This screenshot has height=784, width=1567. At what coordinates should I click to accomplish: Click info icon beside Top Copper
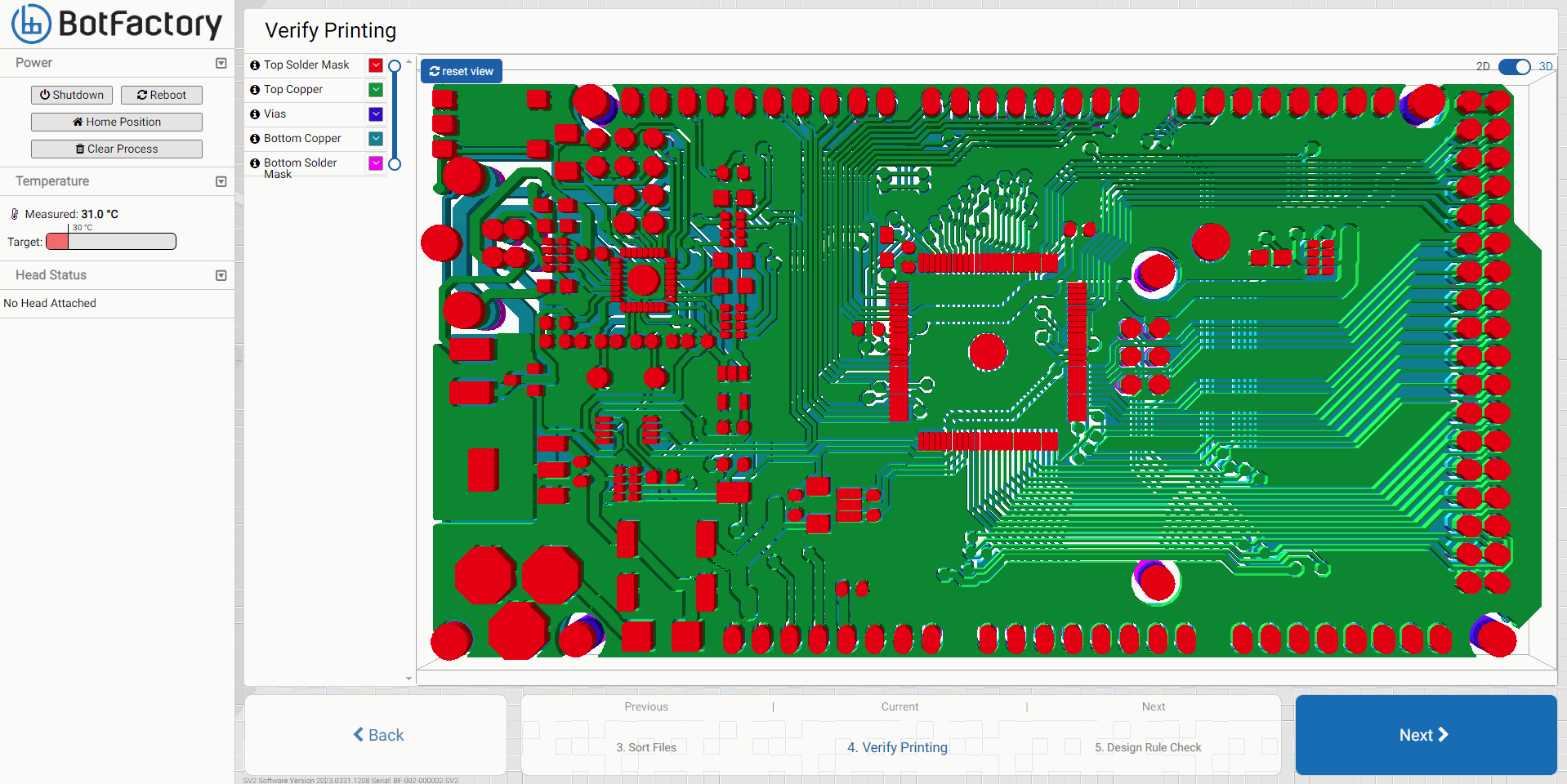point(255,90)
